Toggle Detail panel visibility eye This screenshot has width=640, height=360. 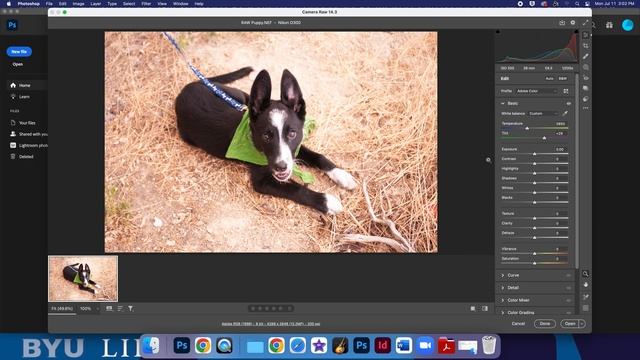point(568,288)
